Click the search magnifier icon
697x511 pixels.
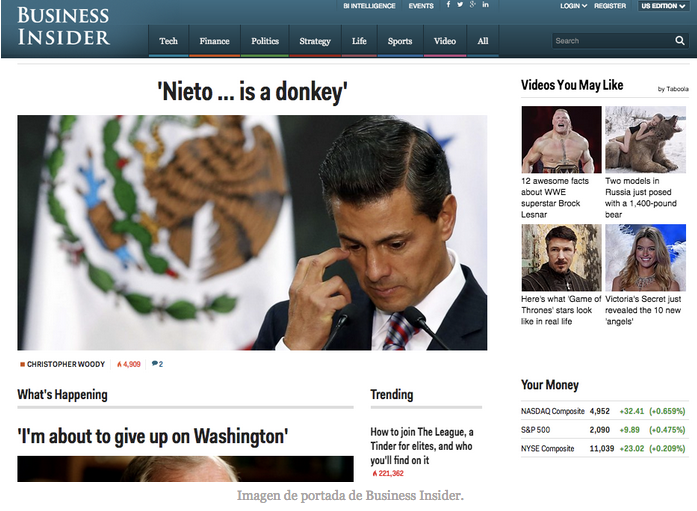coord(680,40)
